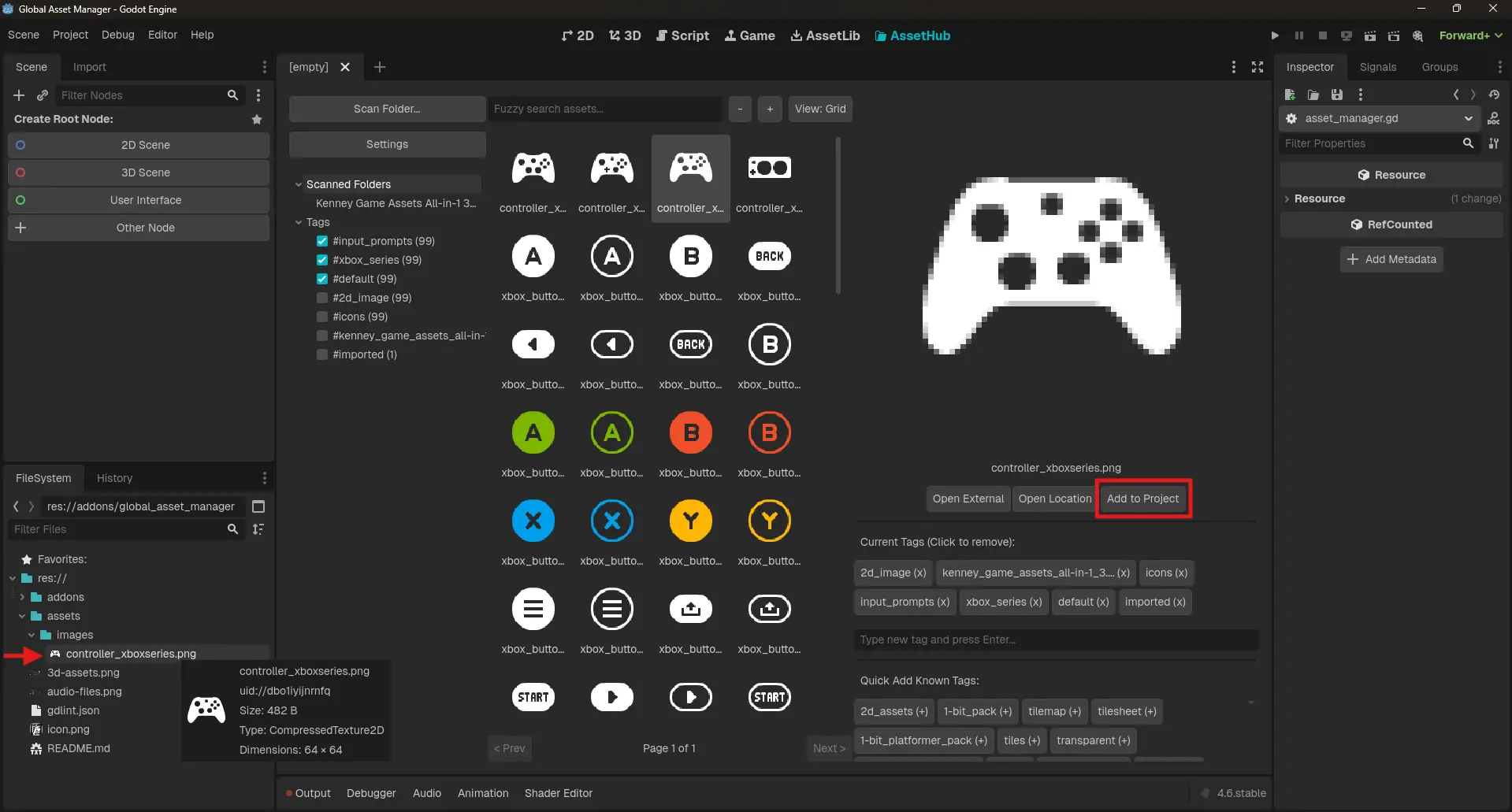1512x812 pixels.
Task: Toggle split mode in FileSystem panel
Action: (258, 506)
